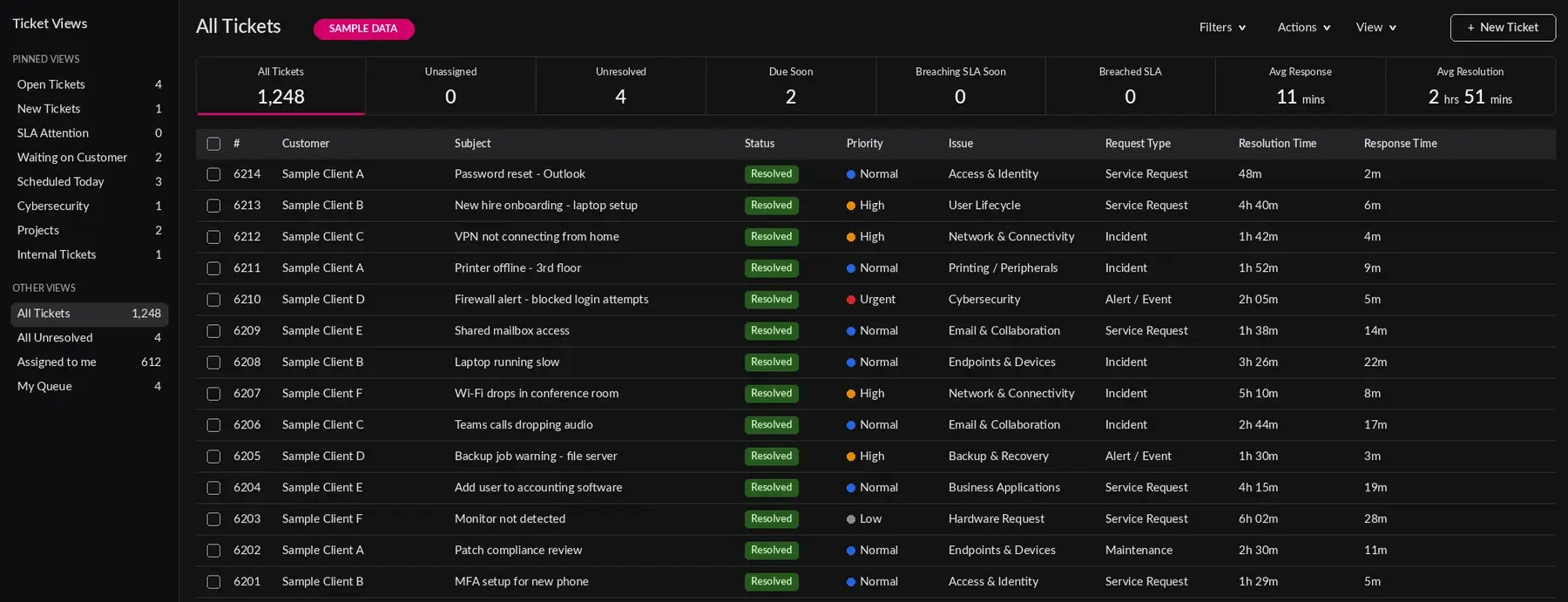The image size is (1568, 602).
Task: Click 'Teams calls dropping audio' subject
Action: 524,425
